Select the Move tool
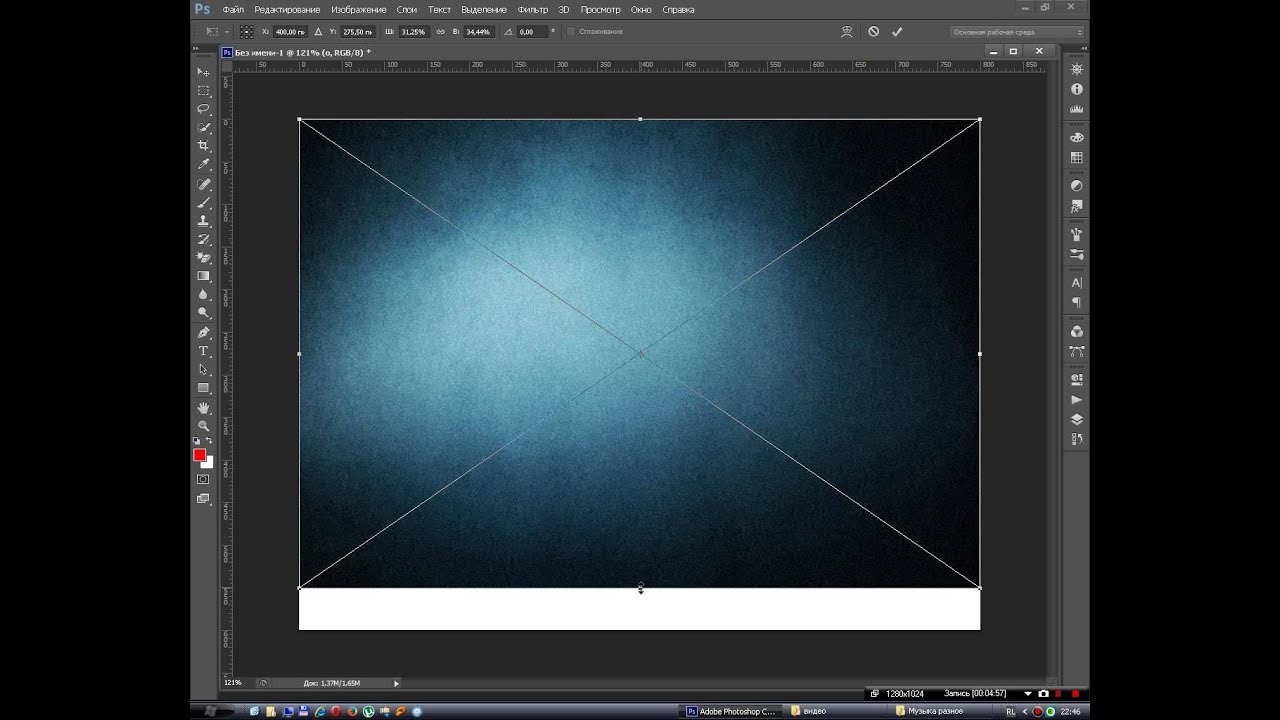 click(x=204, y=72)
